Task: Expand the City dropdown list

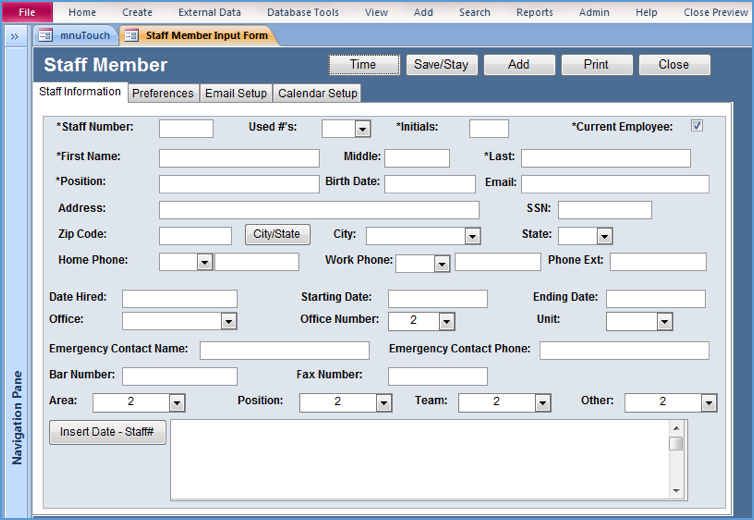Action: pyautogui.click(x=473, y=236)
